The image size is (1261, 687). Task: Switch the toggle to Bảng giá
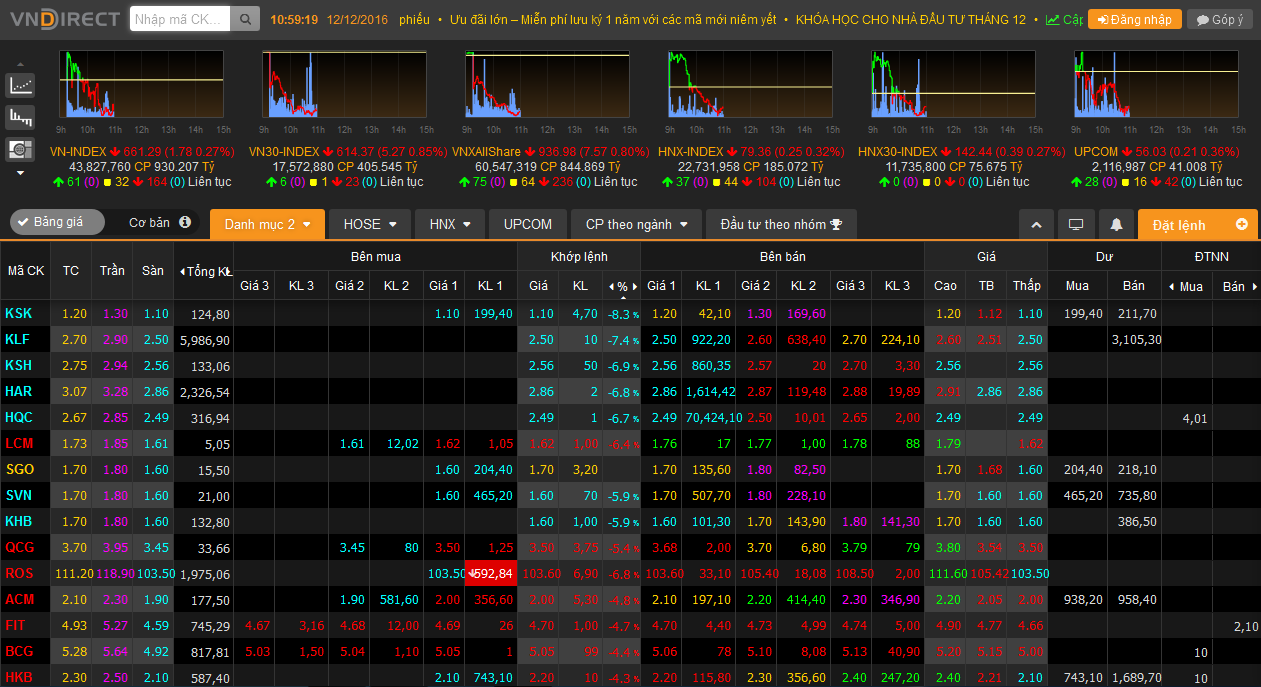click(x=57, y=222)
